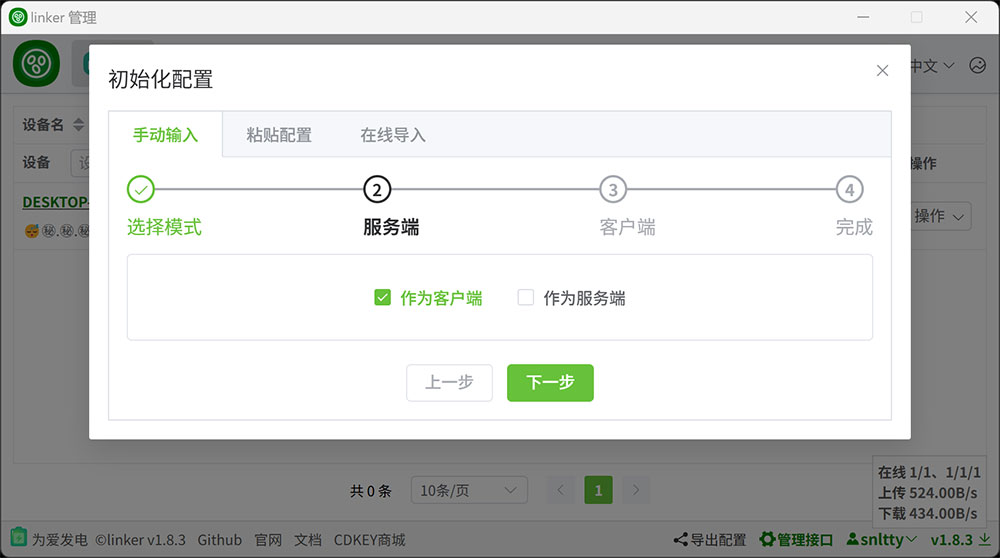Click the snltty user icon
The image size is (1000, 558).
(x=853, y=540)
